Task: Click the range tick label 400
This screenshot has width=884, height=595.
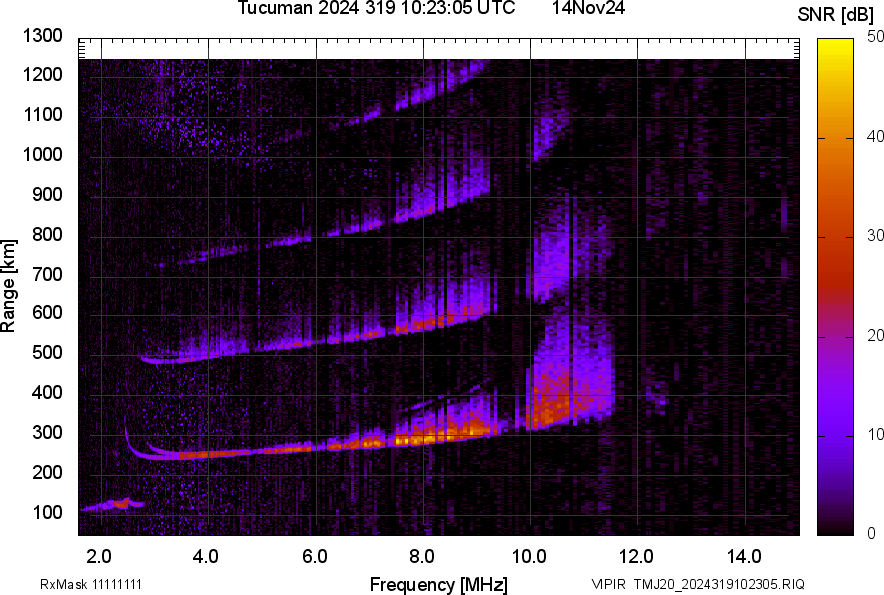Action: (x=47, y=393)
